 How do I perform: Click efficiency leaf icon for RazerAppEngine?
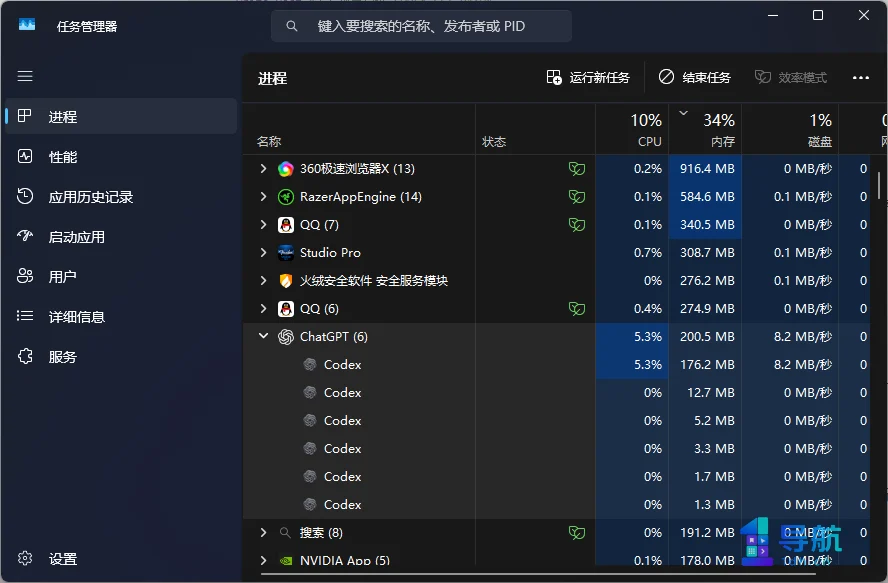tap(577, 197)
